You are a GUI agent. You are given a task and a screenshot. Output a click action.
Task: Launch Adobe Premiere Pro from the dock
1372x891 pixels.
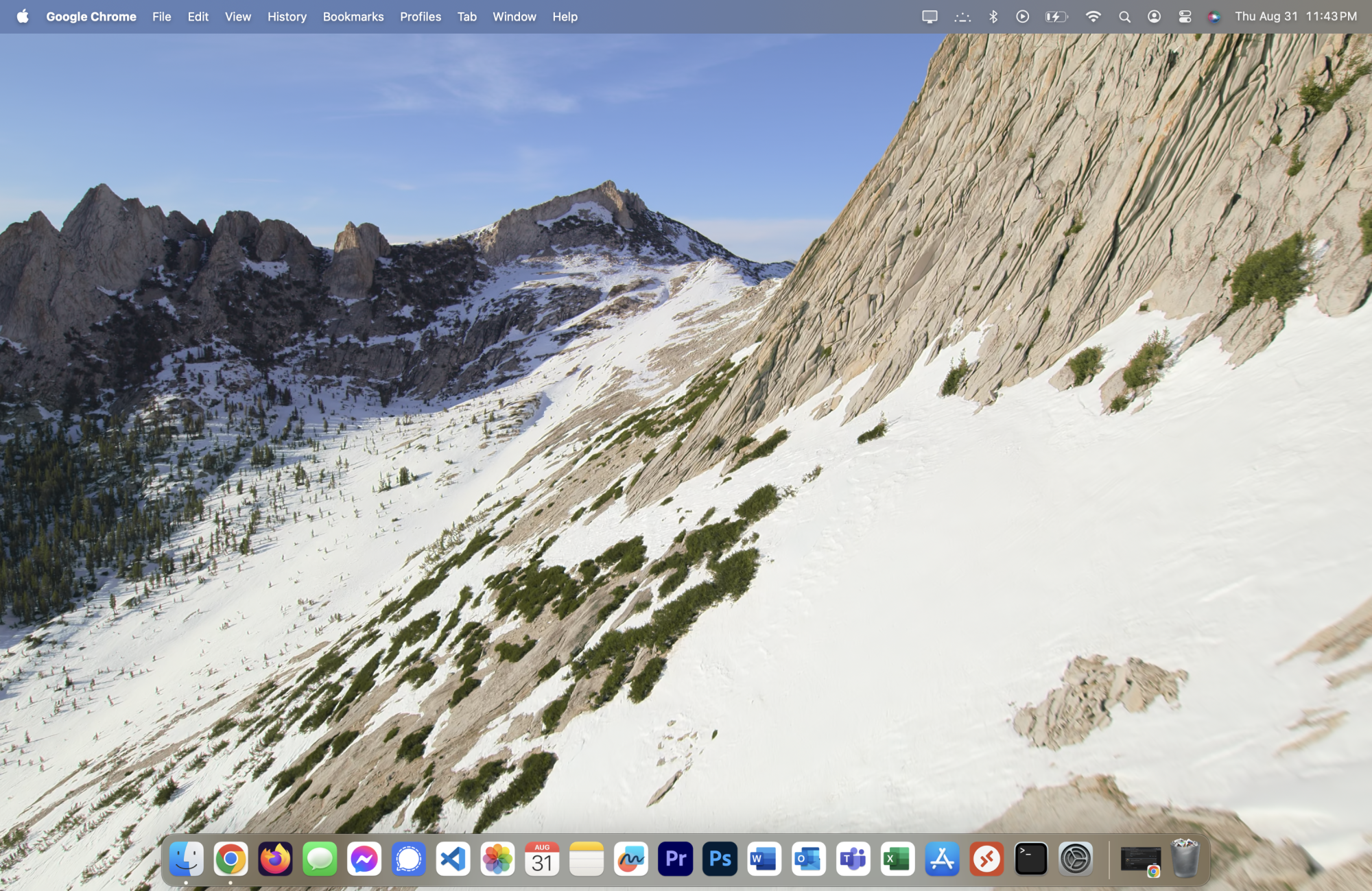pos(675,859)
